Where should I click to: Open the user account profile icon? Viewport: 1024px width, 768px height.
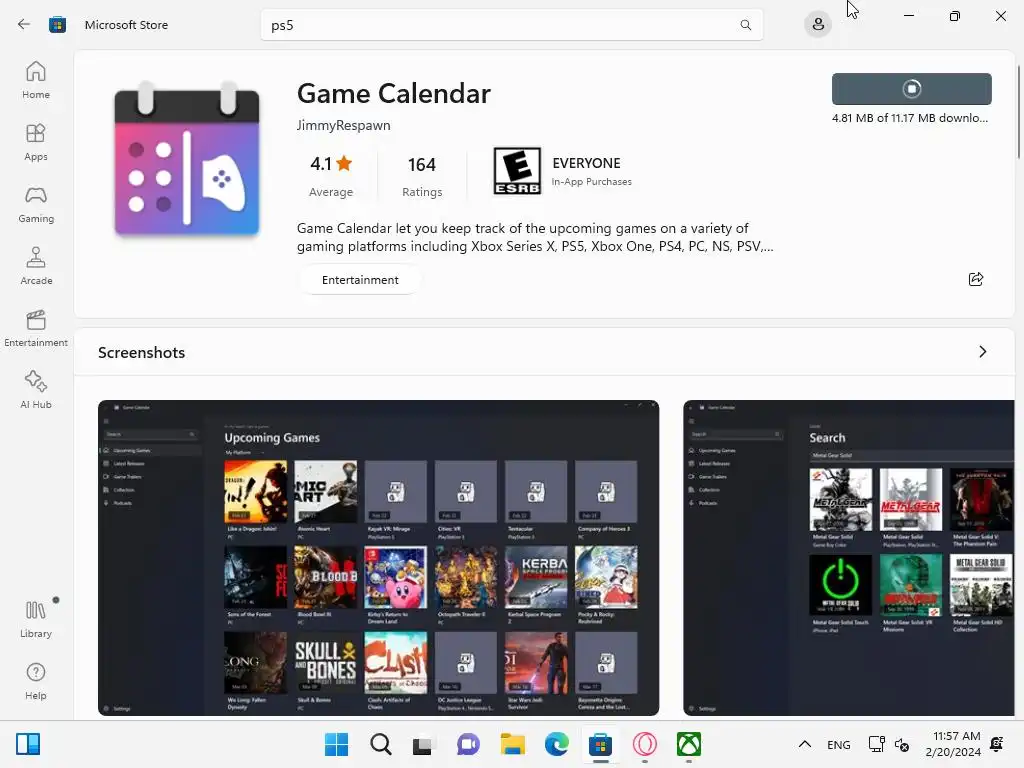coord(818,25)
